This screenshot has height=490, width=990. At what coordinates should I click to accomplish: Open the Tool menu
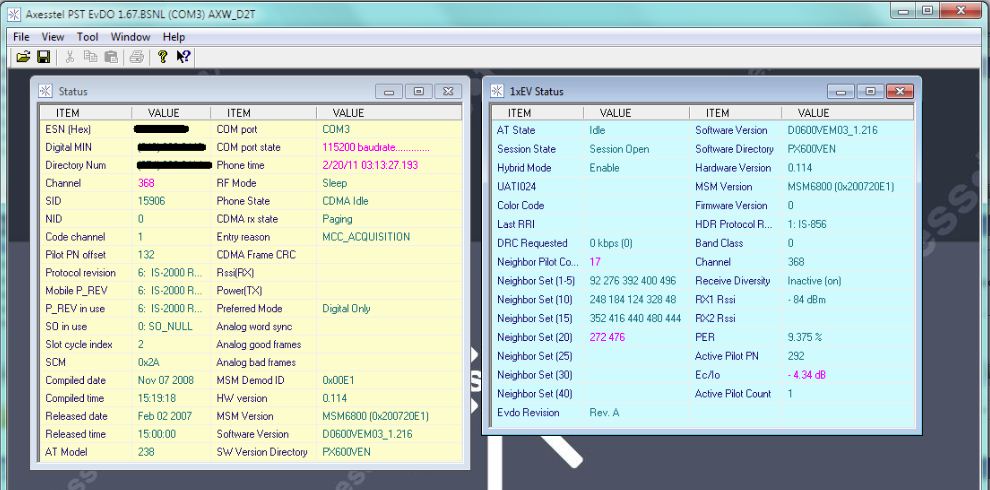pyautogui.click(x=87, y=37)
